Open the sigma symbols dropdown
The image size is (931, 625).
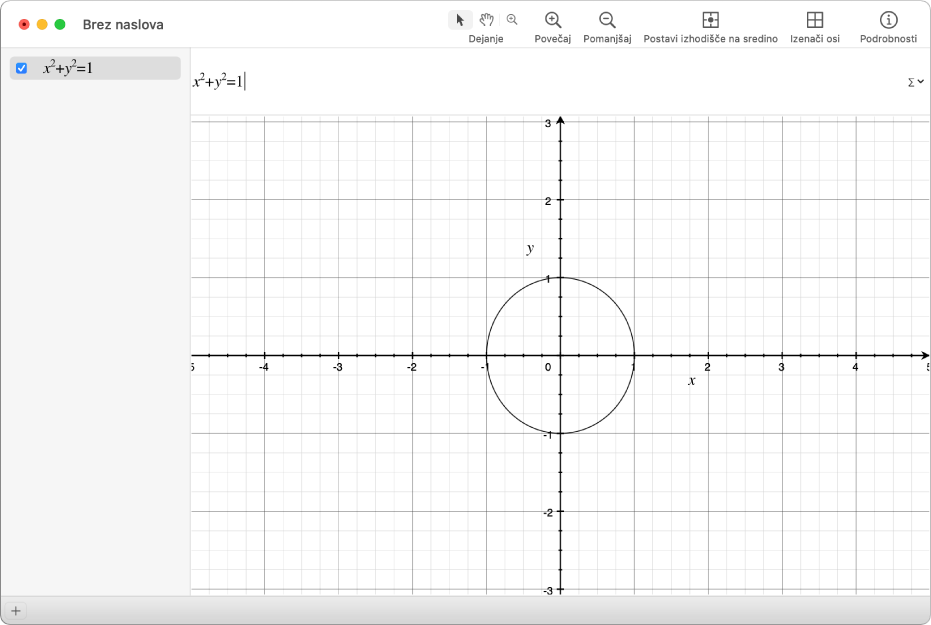click(916, 82)
